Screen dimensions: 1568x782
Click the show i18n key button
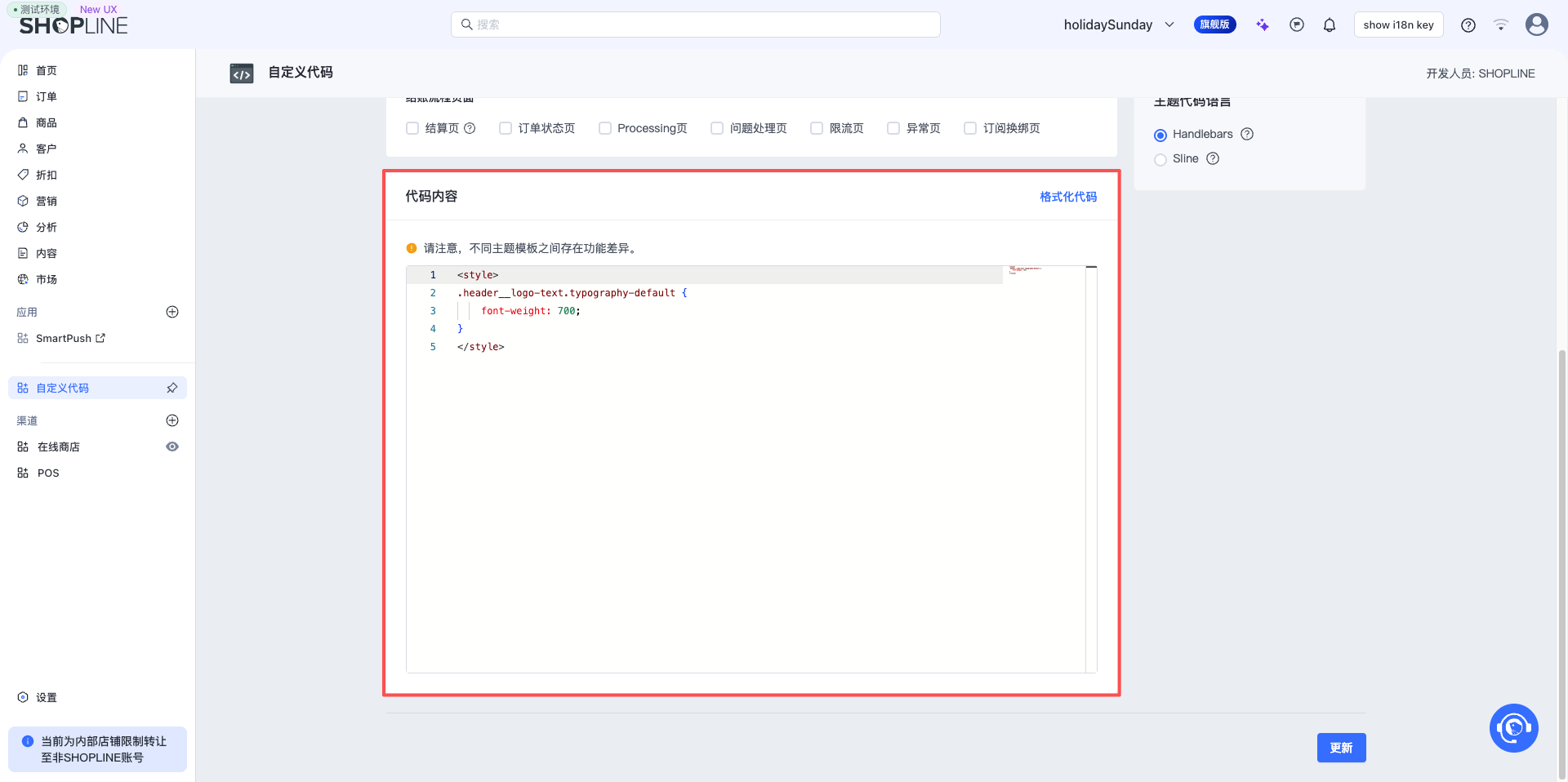pos(1398,24)
